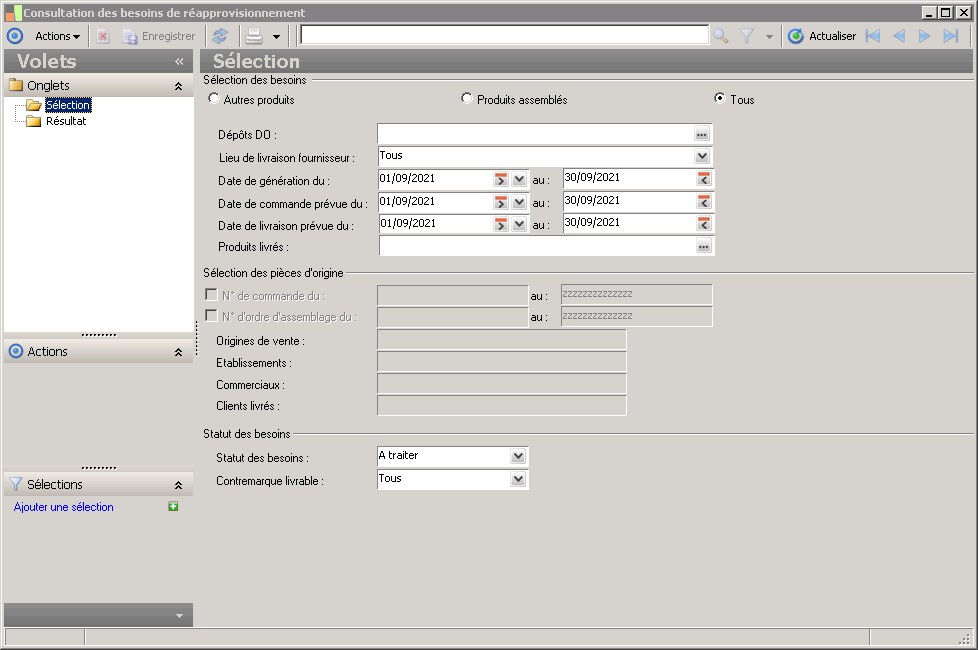Click the printer icon in the toolbar

pyautogui.click(x=254, y=36)
